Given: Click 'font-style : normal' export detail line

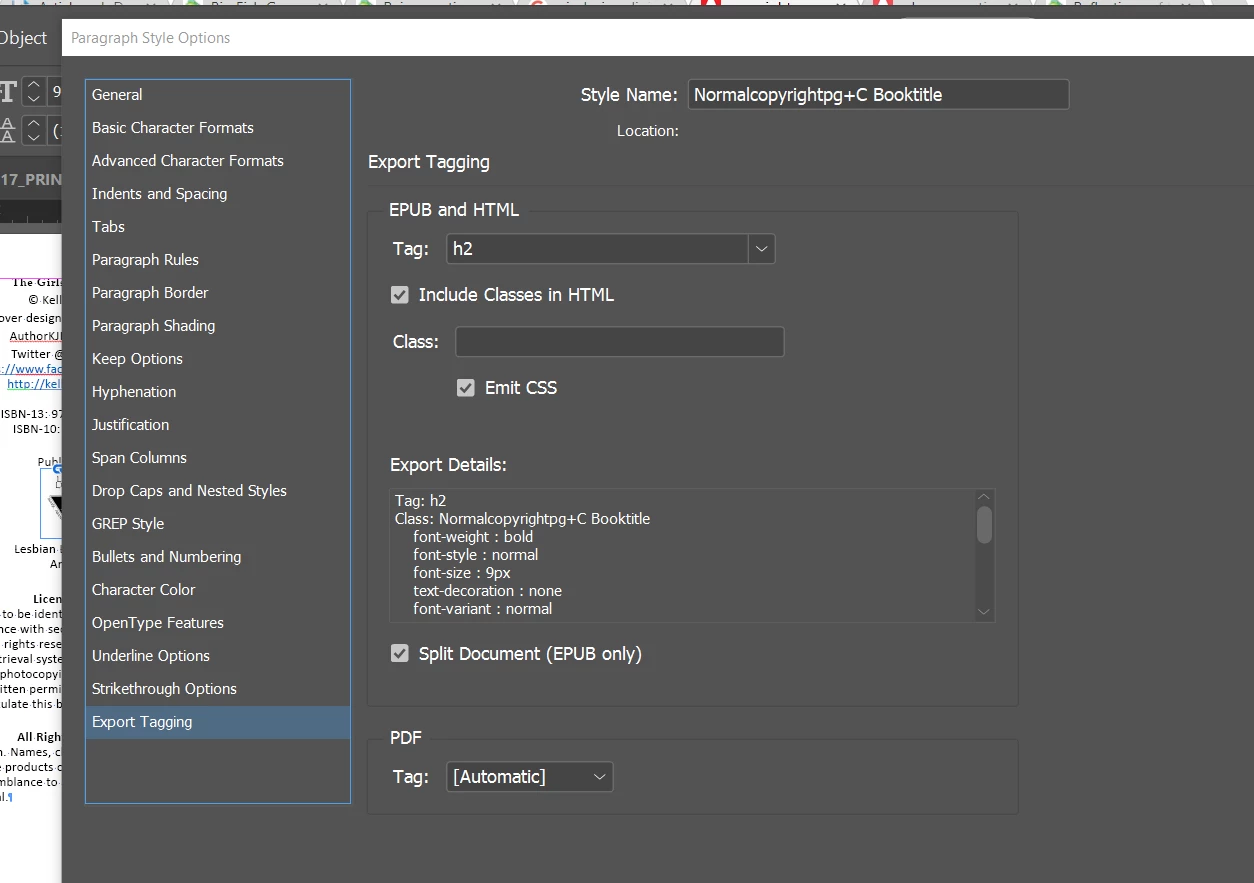Looking at the screenshot, I should [x=475, y=555].
